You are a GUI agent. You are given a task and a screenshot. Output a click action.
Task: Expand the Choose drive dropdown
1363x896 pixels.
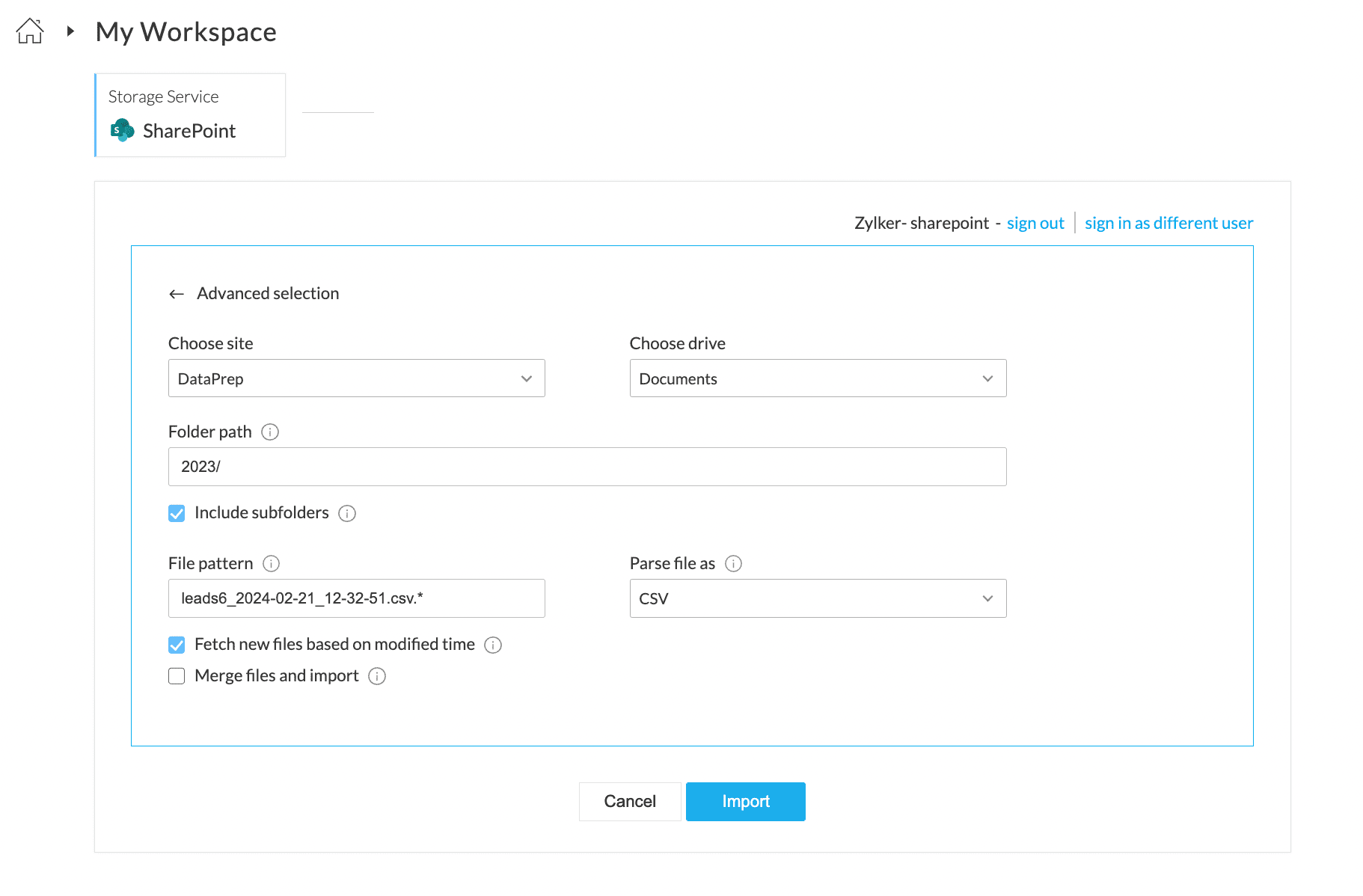point(818,378)
